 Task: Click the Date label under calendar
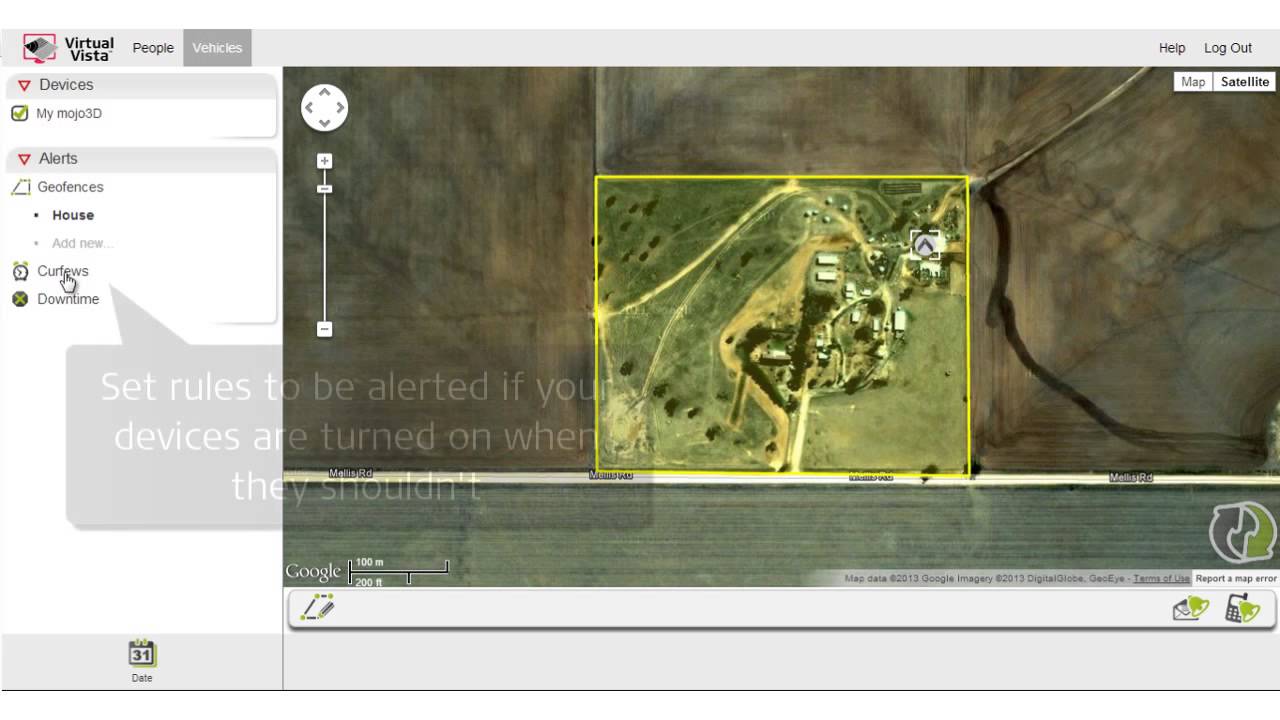pyautogui.click(x=142, y=678)
